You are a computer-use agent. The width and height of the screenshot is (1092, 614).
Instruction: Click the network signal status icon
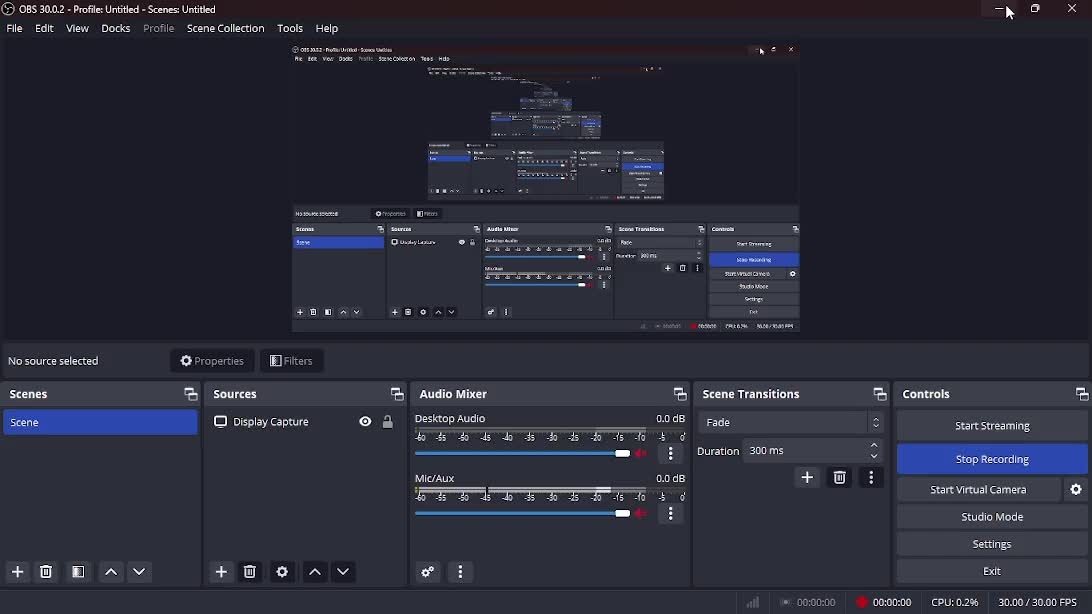pos(753,602)
